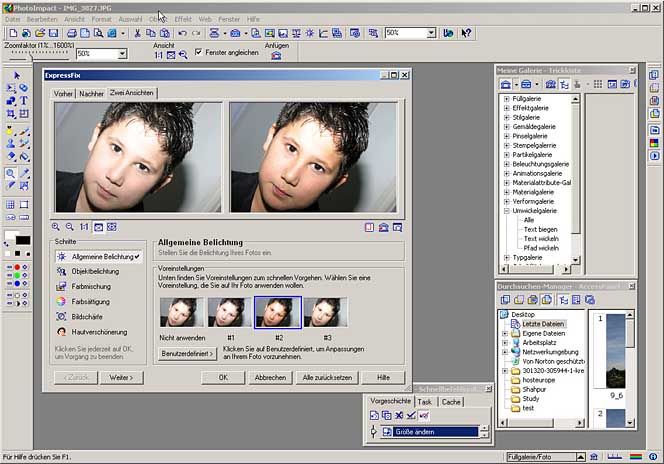The width and height of the screenshot is (664, 464).
Task: Toggle the Fenster angleichen checkbox
Action: pyautogui.click(x=198, y=52)
